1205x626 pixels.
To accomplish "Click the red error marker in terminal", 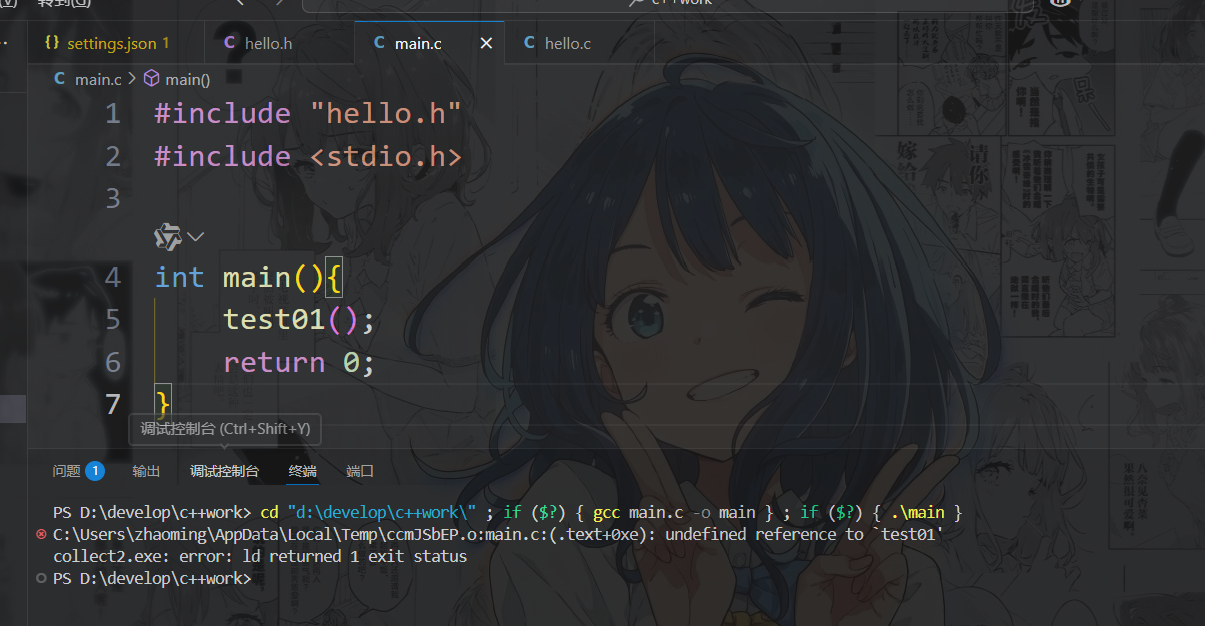I will (x=41, y=535).
